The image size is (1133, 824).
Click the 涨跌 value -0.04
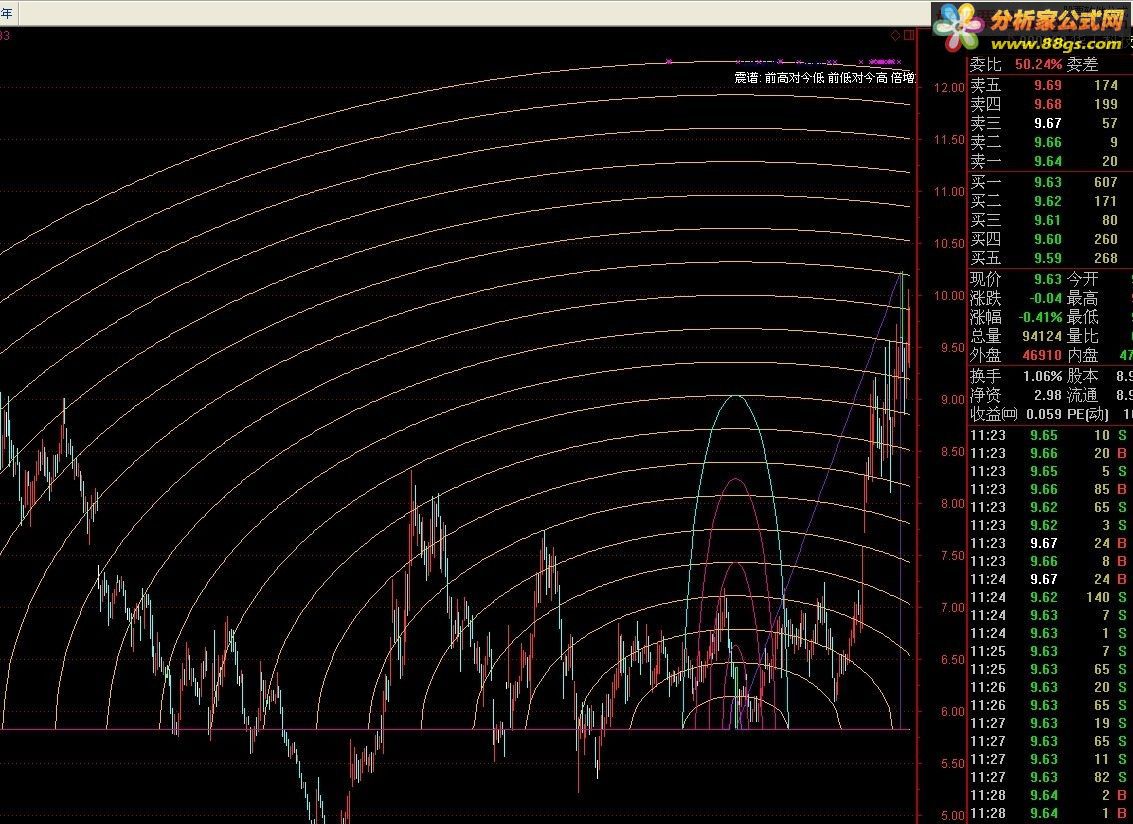pos(1046,298)
